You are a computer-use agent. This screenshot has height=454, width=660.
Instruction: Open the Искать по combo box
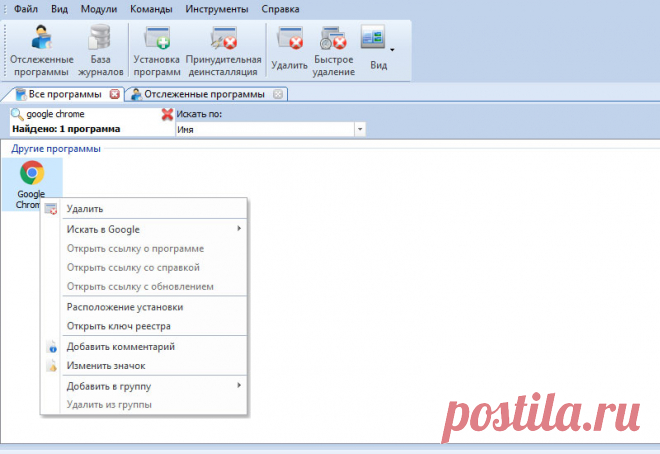(270, 129)
